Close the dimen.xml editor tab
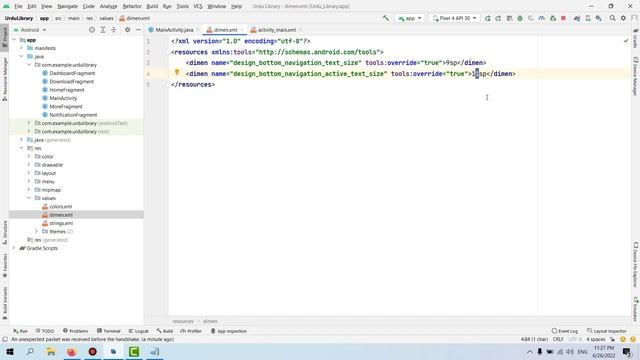This screenshot has width=640, height=360. pyautogui.click(x=242, y=30)
